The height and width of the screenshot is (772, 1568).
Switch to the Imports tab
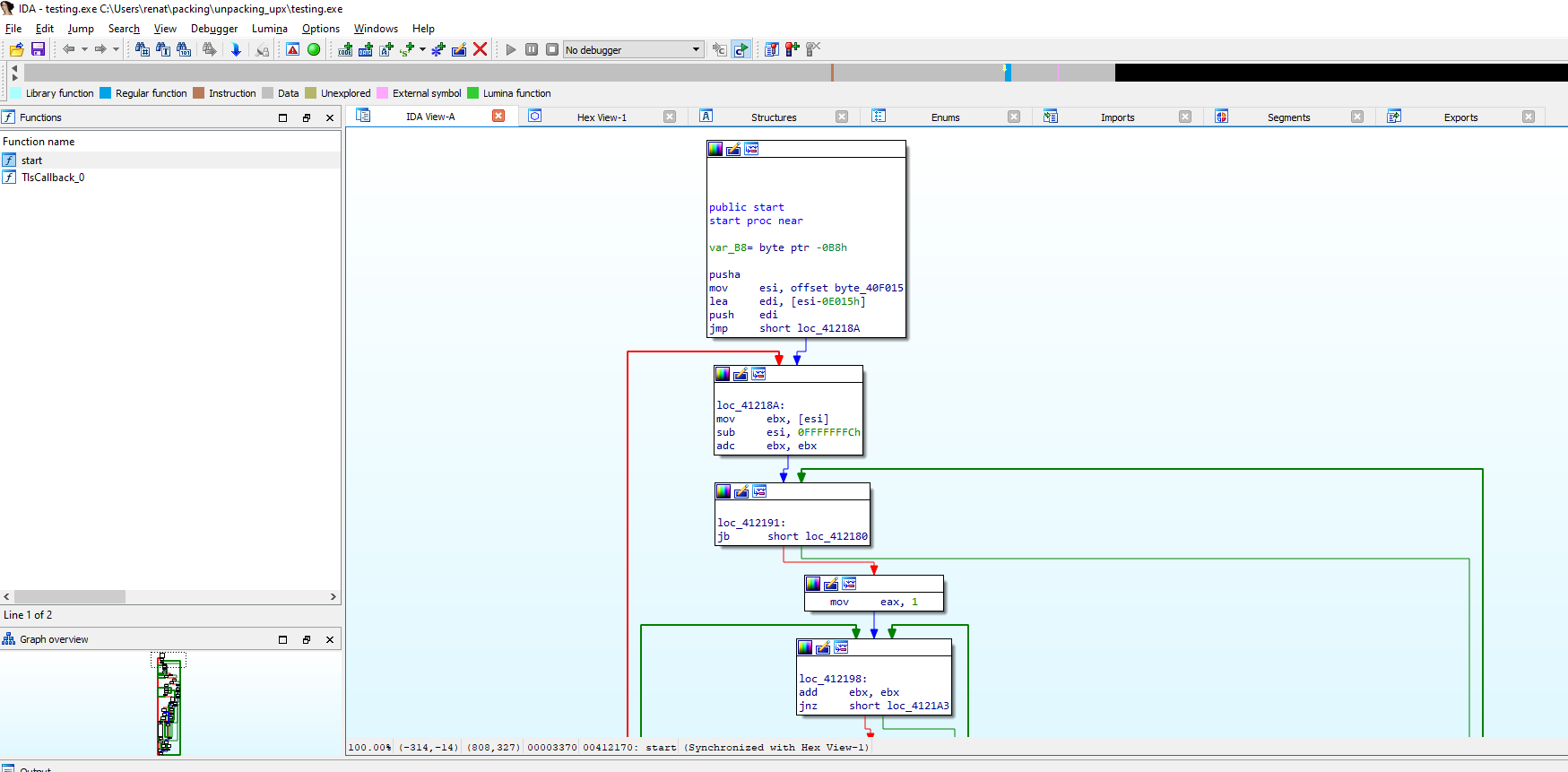pos(1117,117)
